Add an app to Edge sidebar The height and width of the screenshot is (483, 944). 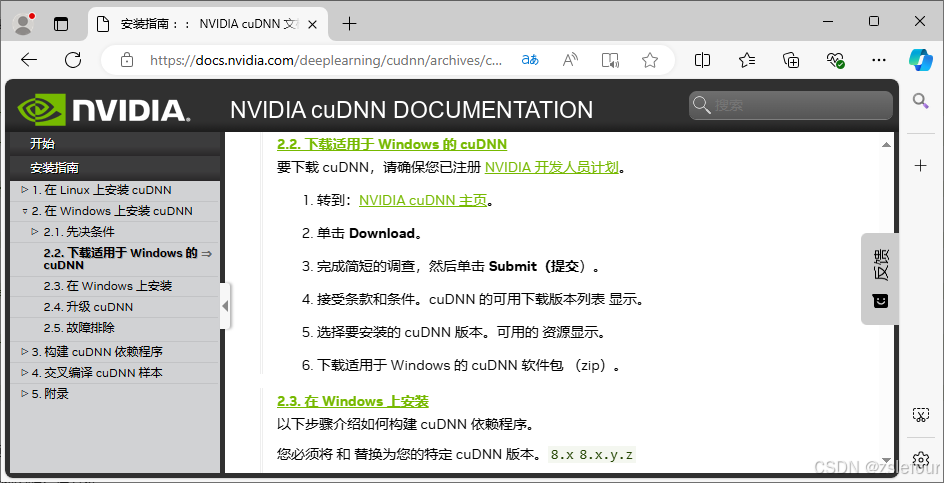click(921, 166)
